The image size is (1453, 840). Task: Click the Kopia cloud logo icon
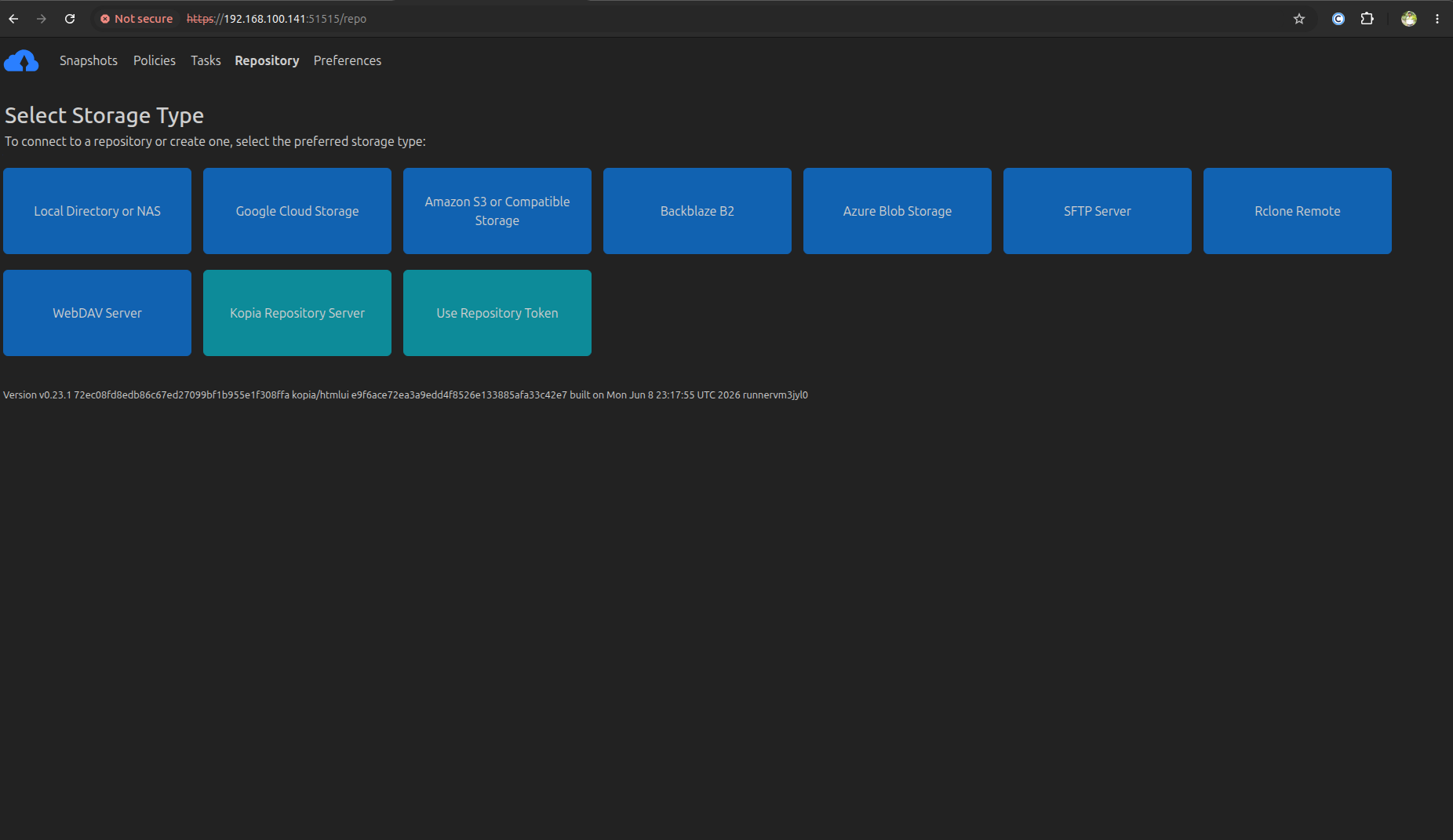point(21,61)
